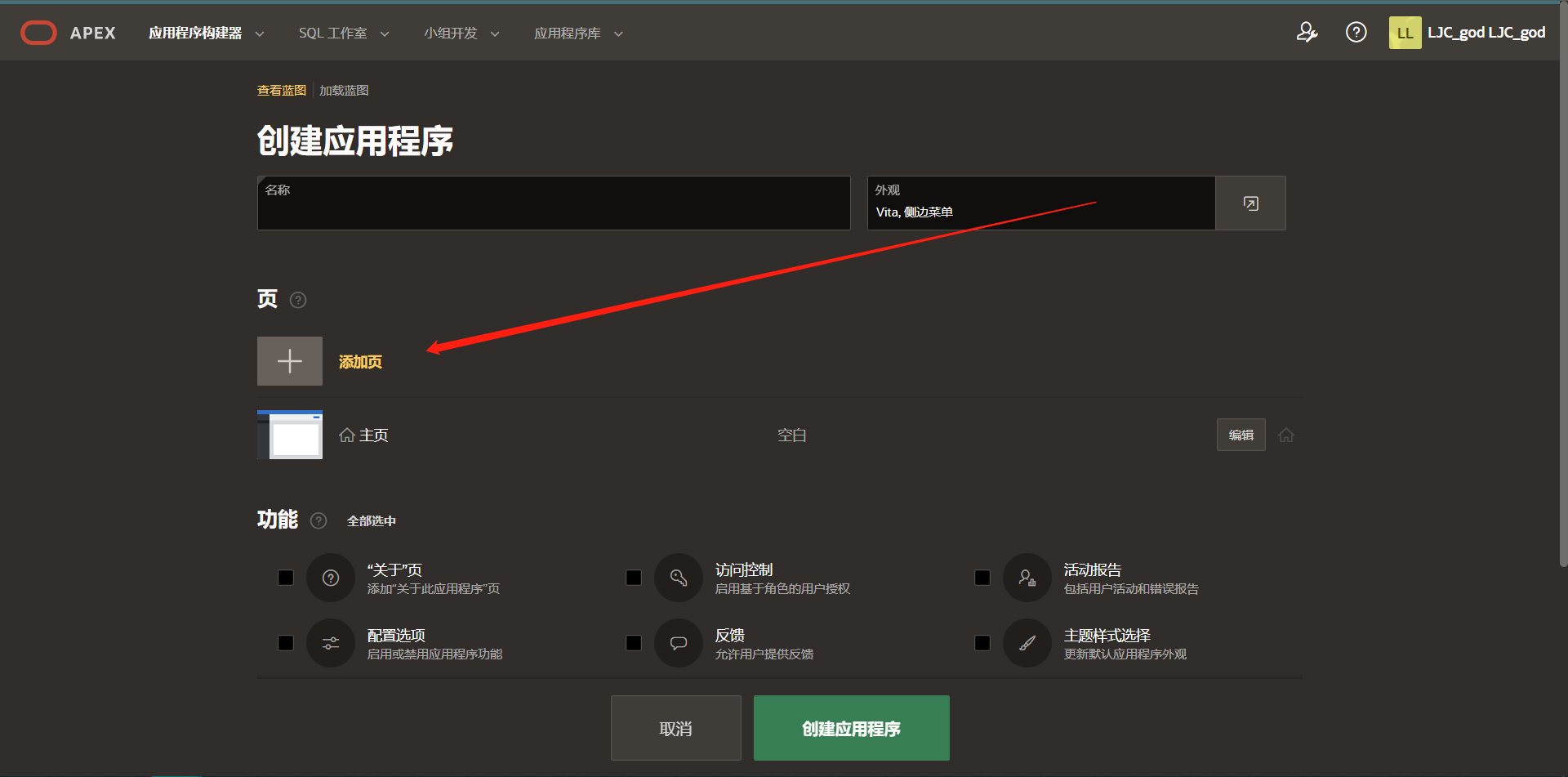Click the 反馈 speech bubble icon
1568x777 pixels.
pyautogui.click(x=679, y=643)
